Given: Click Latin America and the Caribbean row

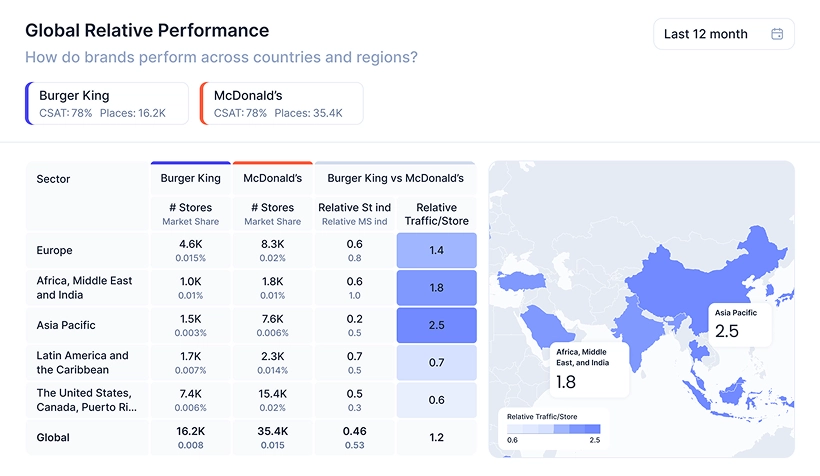Looking at the screenshot, I should [x=82, y=362].
